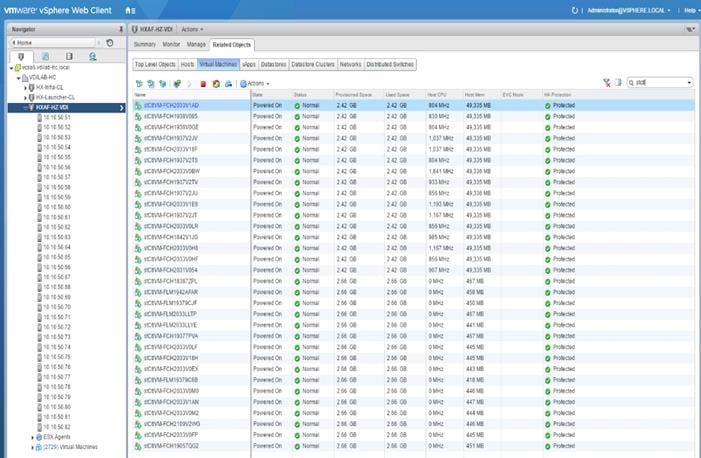Select the Related Objects tab
Screen dimensions: 701x458
[x=232, y=45]
